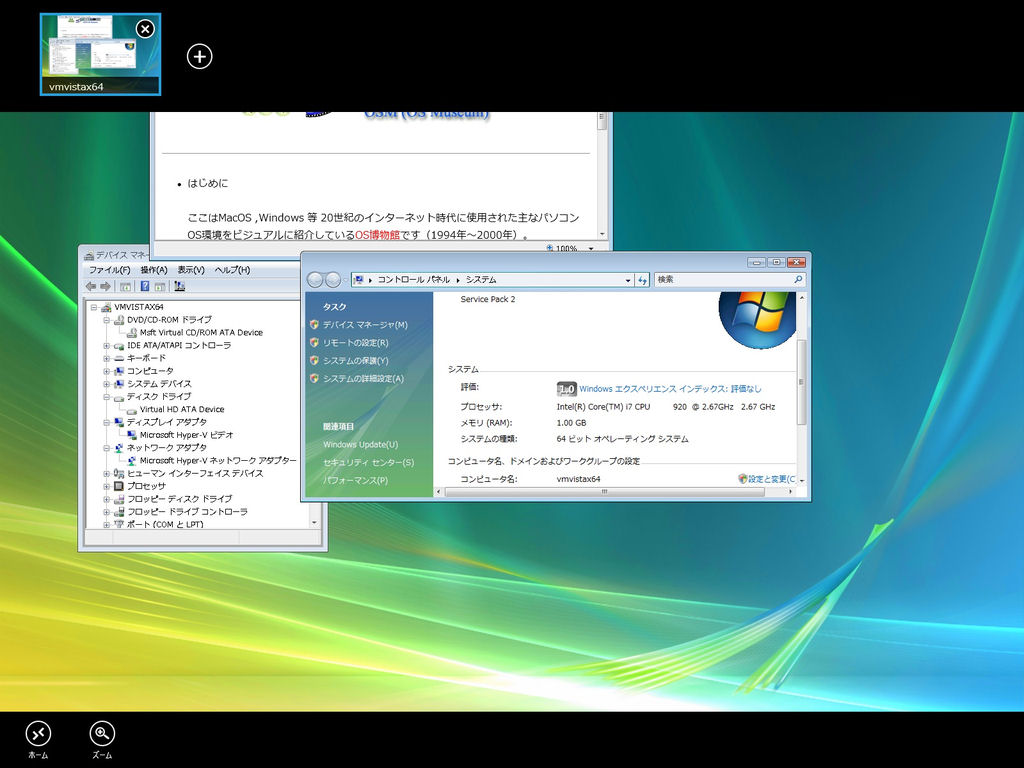Image resolution: width=1024 pixels, height=768 pixels.
Task: Open セキュリティ センター(S) related link
Action: [x=368, y=462]
